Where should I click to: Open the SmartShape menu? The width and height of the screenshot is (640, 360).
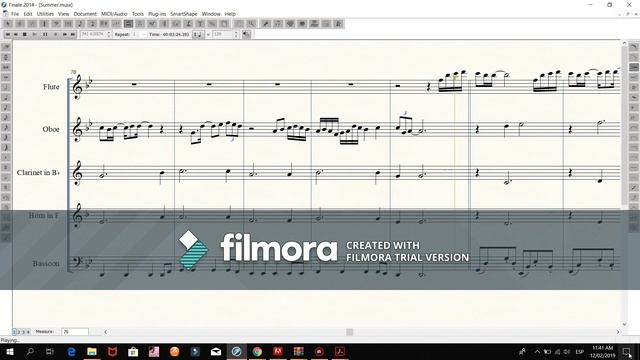pos(184,14)
